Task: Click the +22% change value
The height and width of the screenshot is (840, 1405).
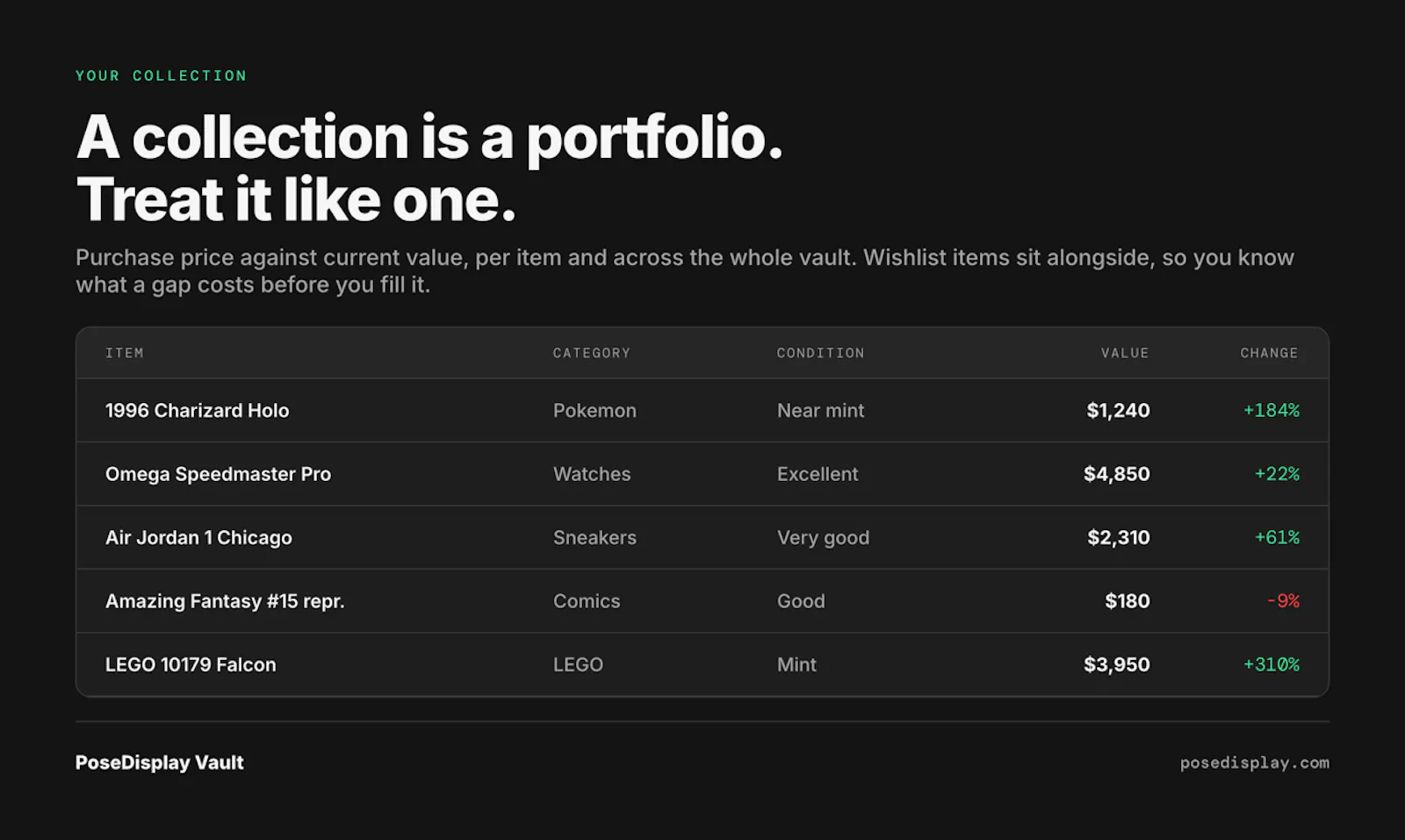Action: pyautogui.click(x=1277, y=474)
